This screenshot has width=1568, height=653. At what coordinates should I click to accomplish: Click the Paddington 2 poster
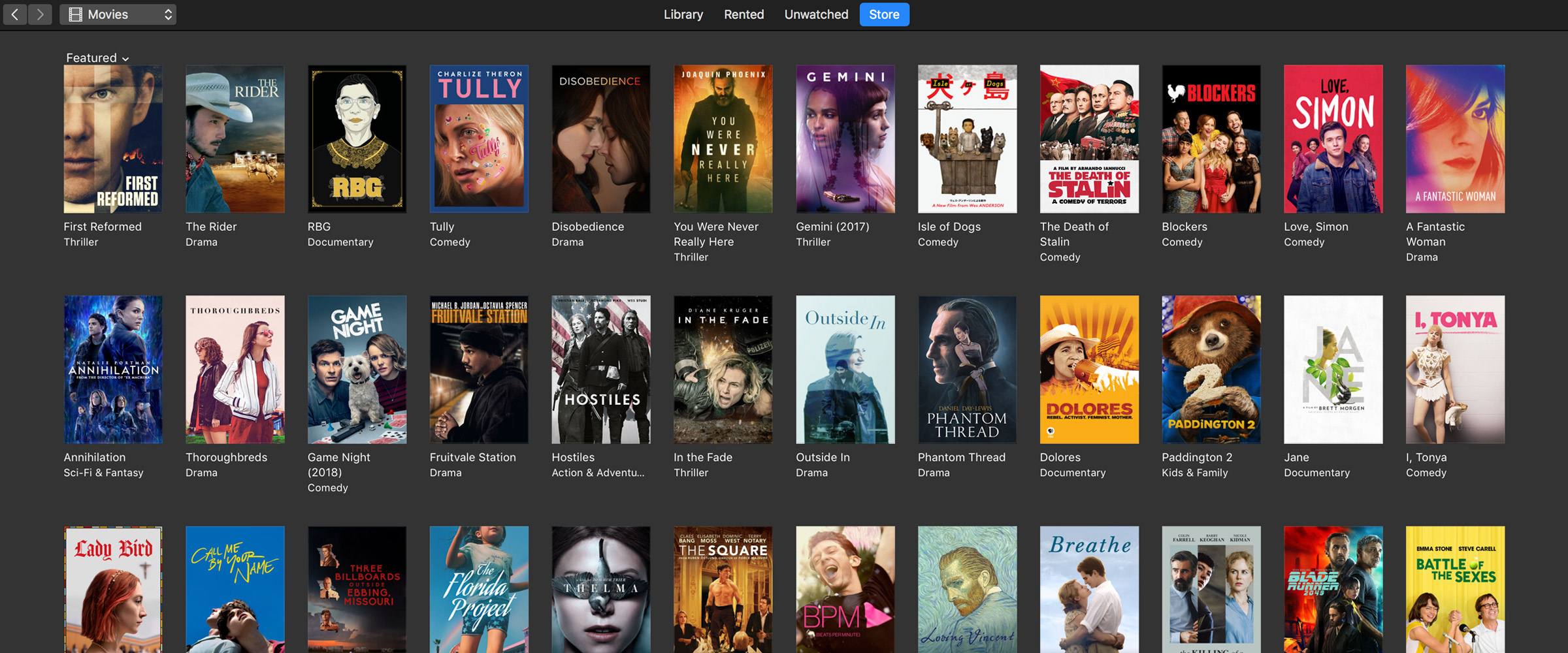pos(1211,370)
